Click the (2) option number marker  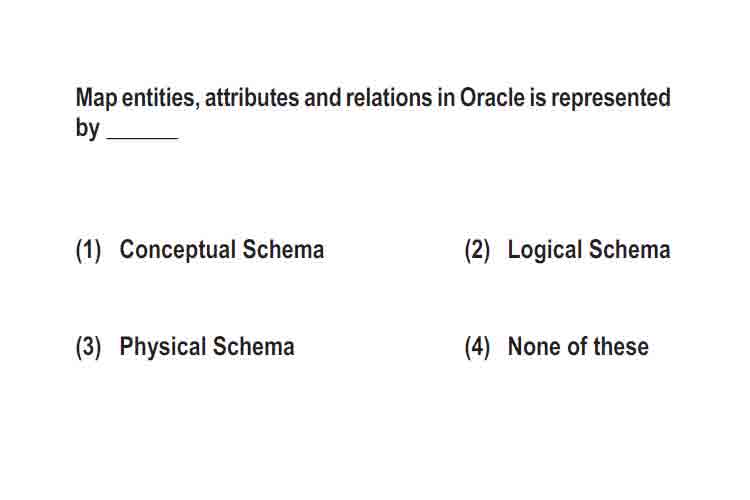[477, 250]
